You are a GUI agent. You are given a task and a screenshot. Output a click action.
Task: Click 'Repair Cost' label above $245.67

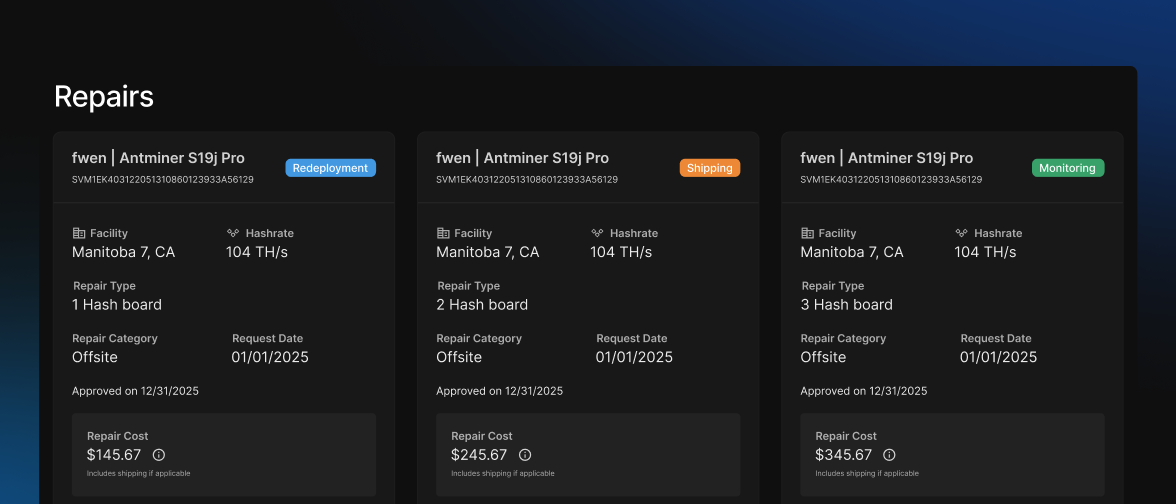click(x=482, y=436)
